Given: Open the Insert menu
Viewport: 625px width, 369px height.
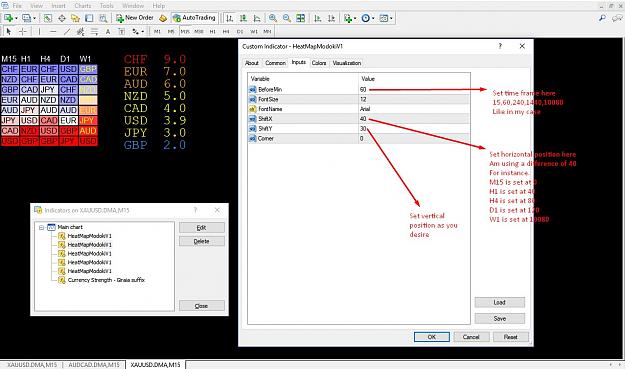Looking at the screenshot, I should [59, 6].
